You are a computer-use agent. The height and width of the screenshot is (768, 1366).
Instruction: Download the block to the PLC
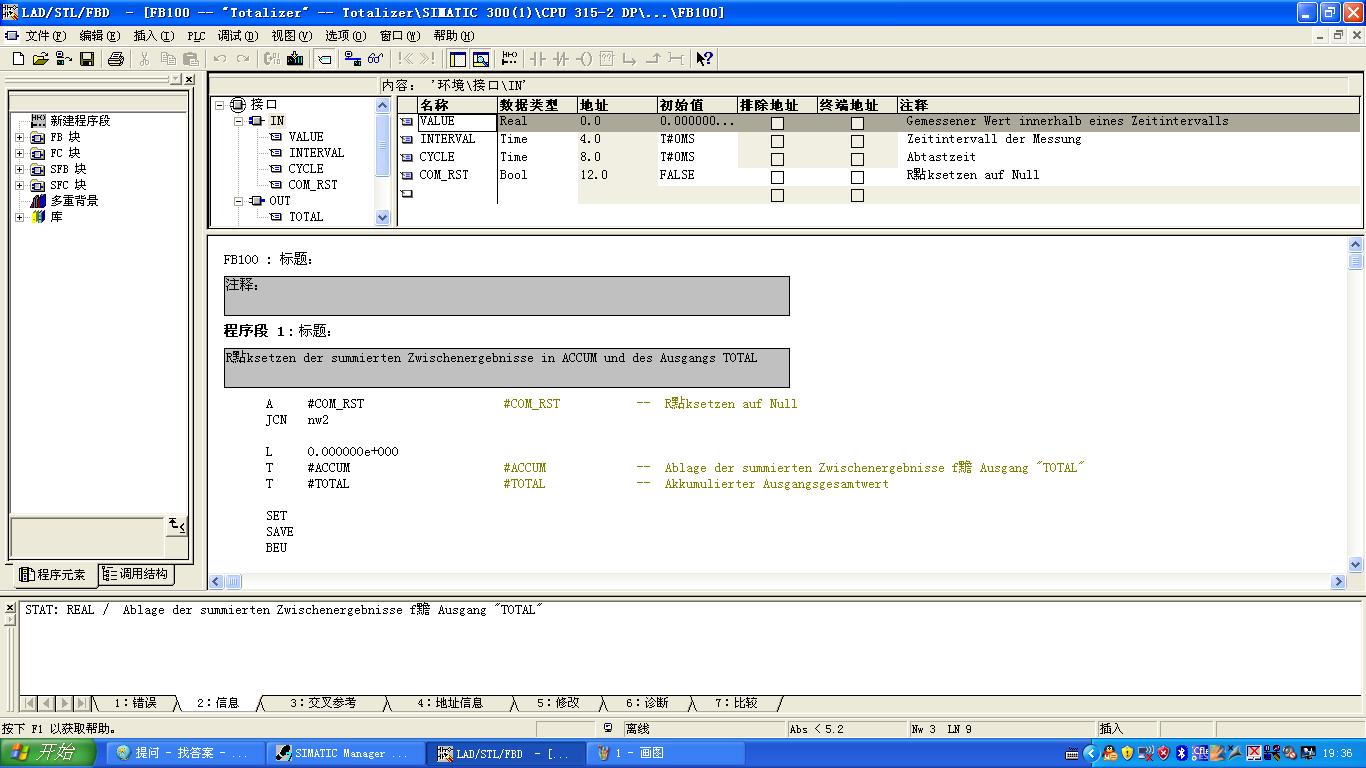[295, 59]
